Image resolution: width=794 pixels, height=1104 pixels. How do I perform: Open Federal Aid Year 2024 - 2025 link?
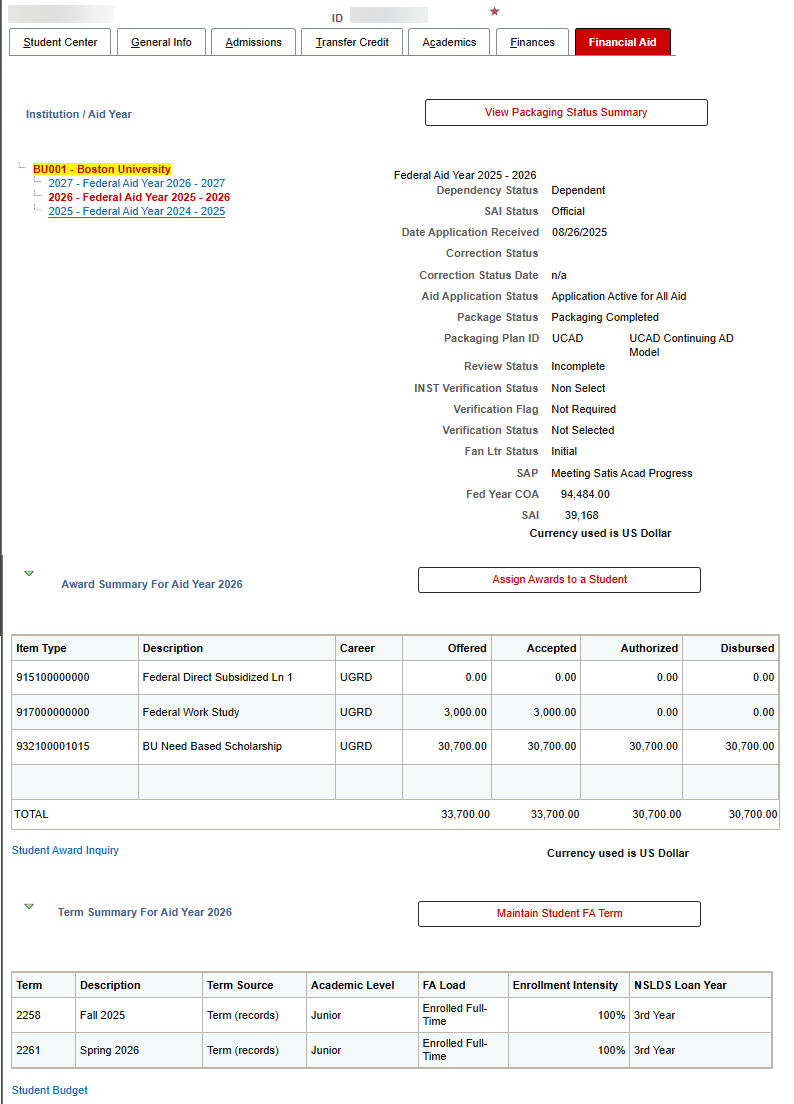pyautogui.click(x=137, y=211)
